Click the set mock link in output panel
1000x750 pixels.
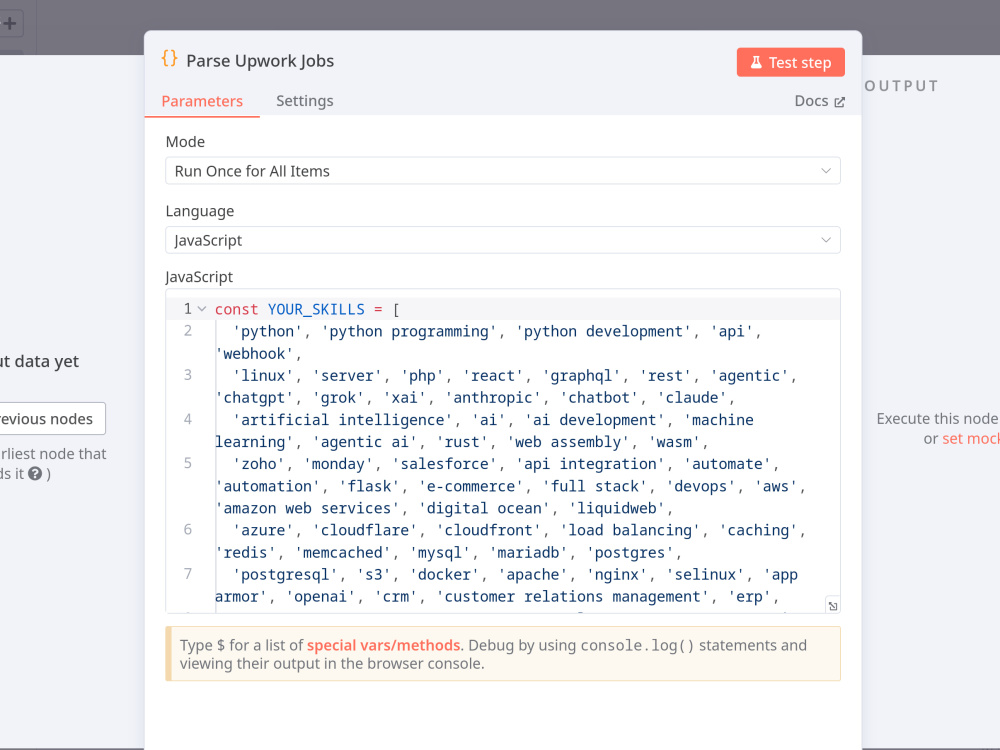[971, 439]
